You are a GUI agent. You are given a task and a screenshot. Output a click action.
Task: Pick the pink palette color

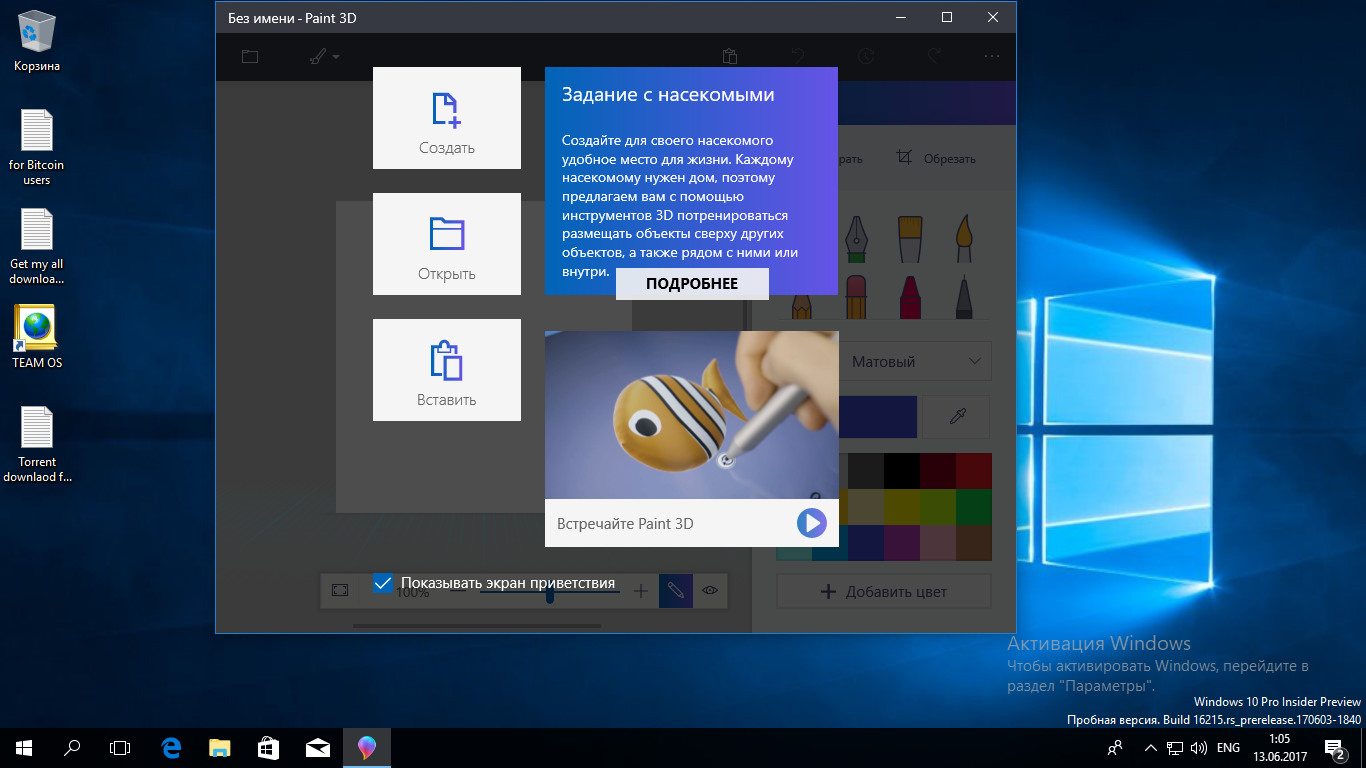(937, 543)
